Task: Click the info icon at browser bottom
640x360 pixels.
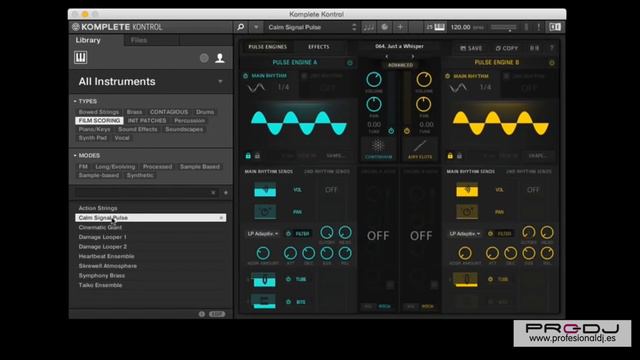Action: tap(202, 314)
